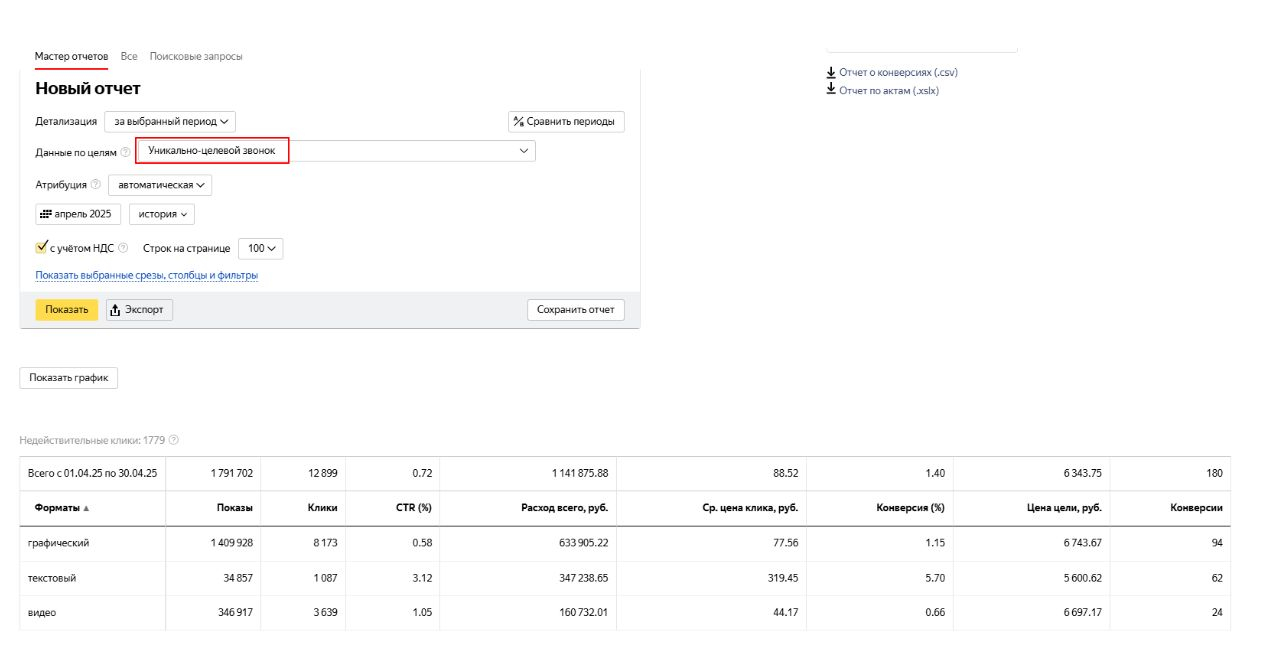Click "Показать выбранные срезы, столбцы и фильтры" link
1279x663 pixels.
[x=147, y=275]
